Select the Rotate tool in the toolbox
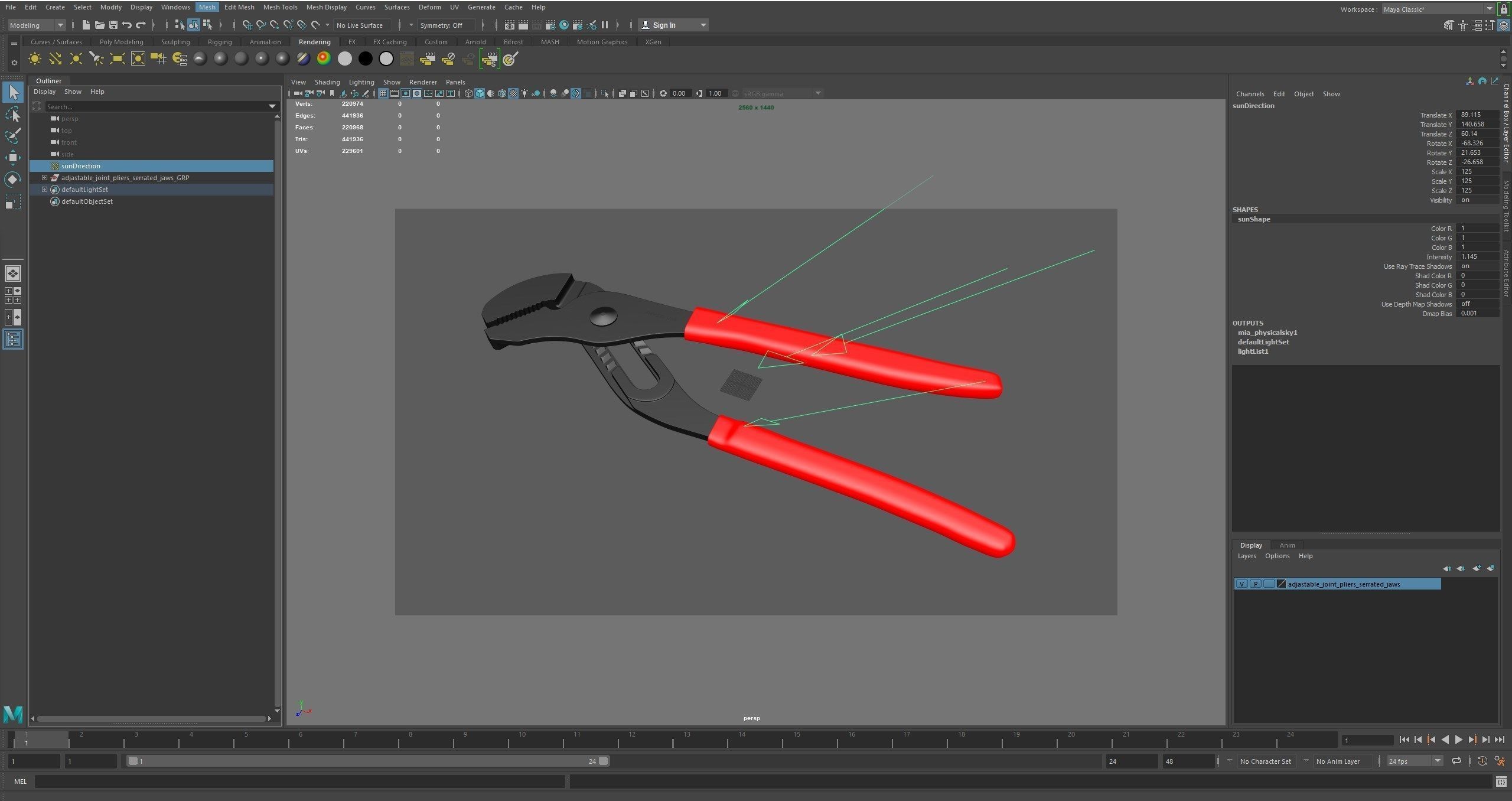Image resolution: width=1512 pixels, height=801 pixels. pyautogui.click(x=12, y=180)
